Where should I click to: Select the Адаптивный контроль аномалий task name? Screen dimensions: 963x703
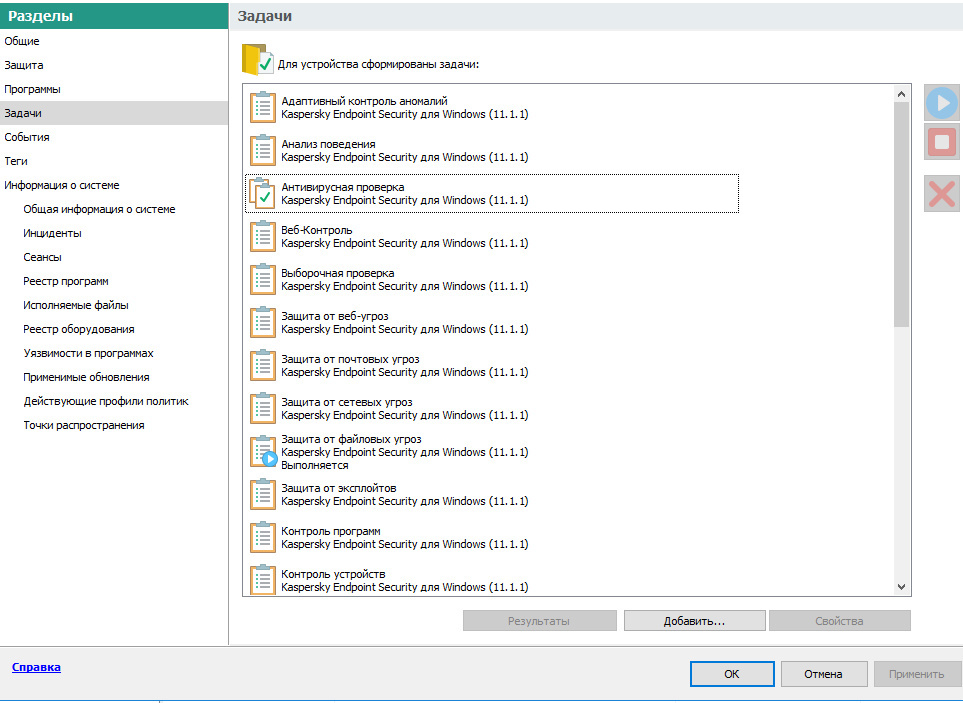[364, 101]
